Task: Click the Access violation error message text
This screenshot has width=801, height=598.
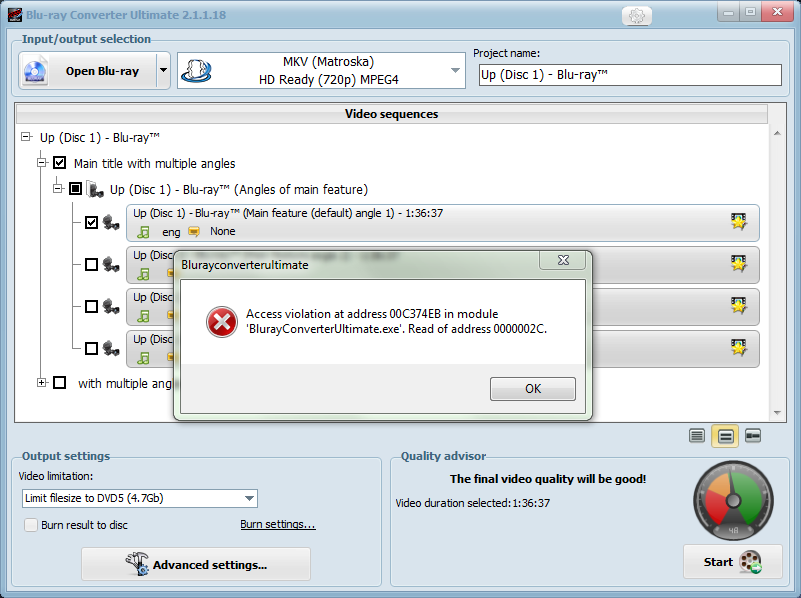Action: click(x=396, y=321)
